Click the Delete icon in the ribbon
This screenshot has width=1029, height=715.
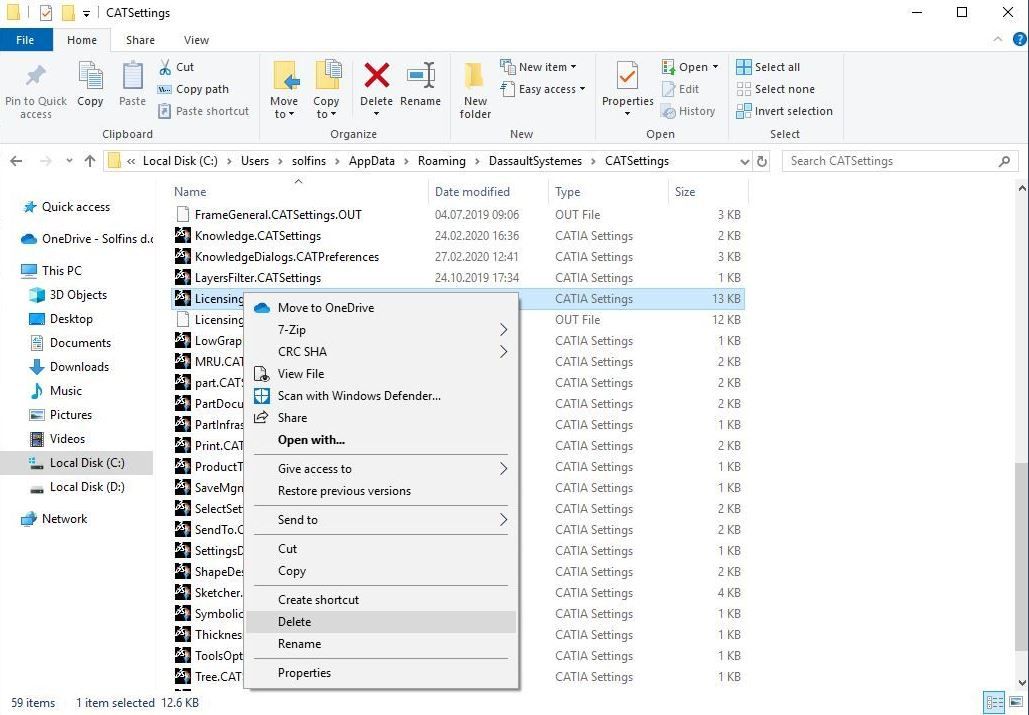pos(376,84)
